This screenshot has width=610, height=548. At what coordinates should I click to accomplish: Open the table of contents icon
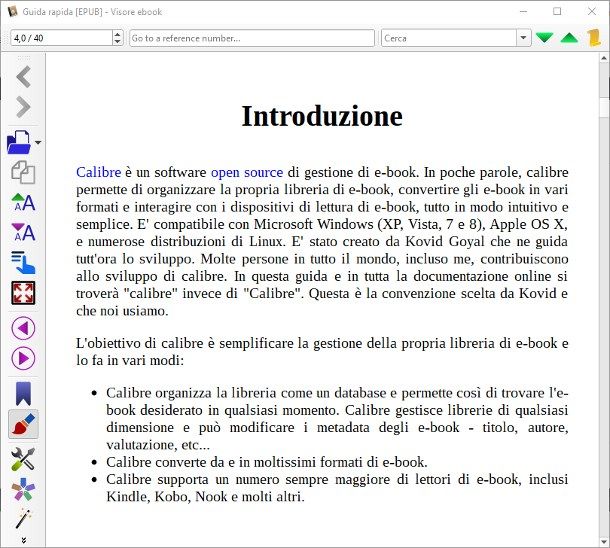(x=23, y=263)
